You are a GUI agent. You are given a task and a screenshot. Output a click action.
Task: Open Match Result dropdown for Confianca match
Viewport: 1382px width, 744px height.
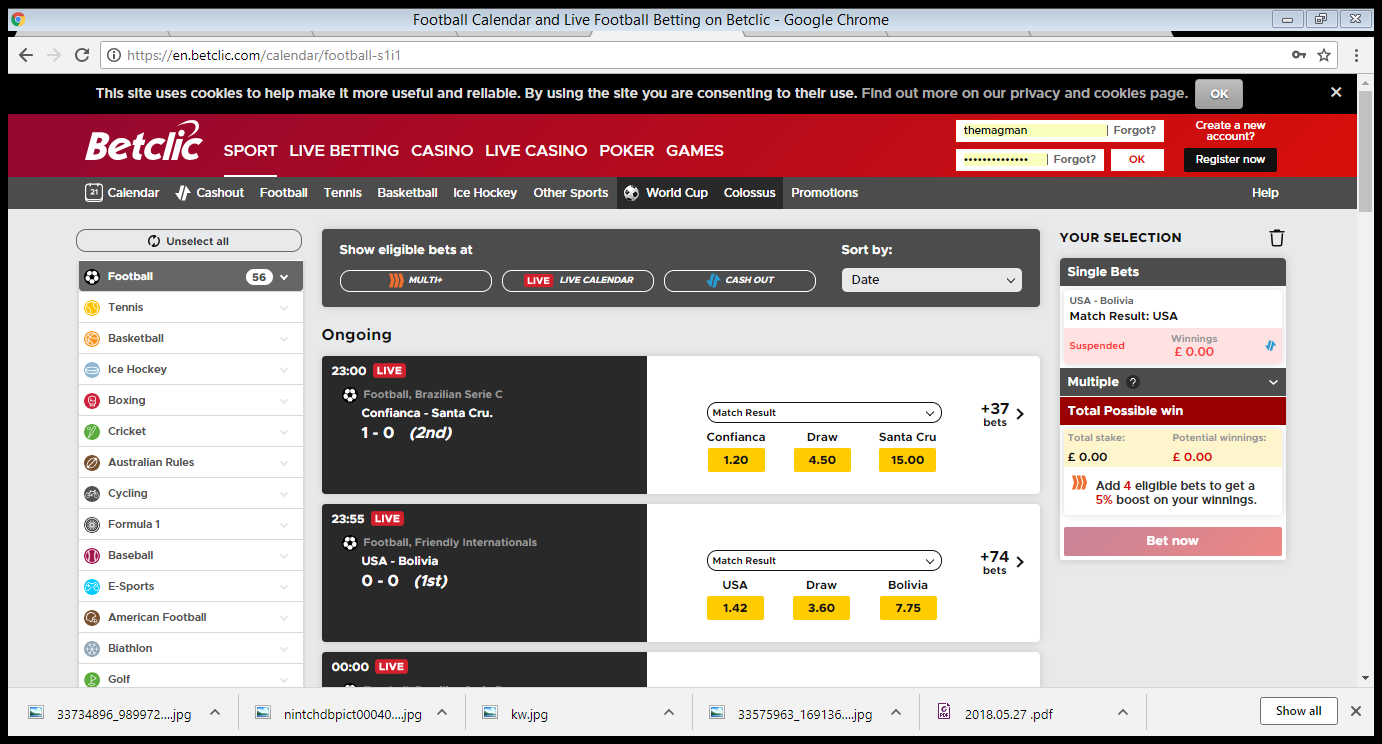tap(824, 412)
